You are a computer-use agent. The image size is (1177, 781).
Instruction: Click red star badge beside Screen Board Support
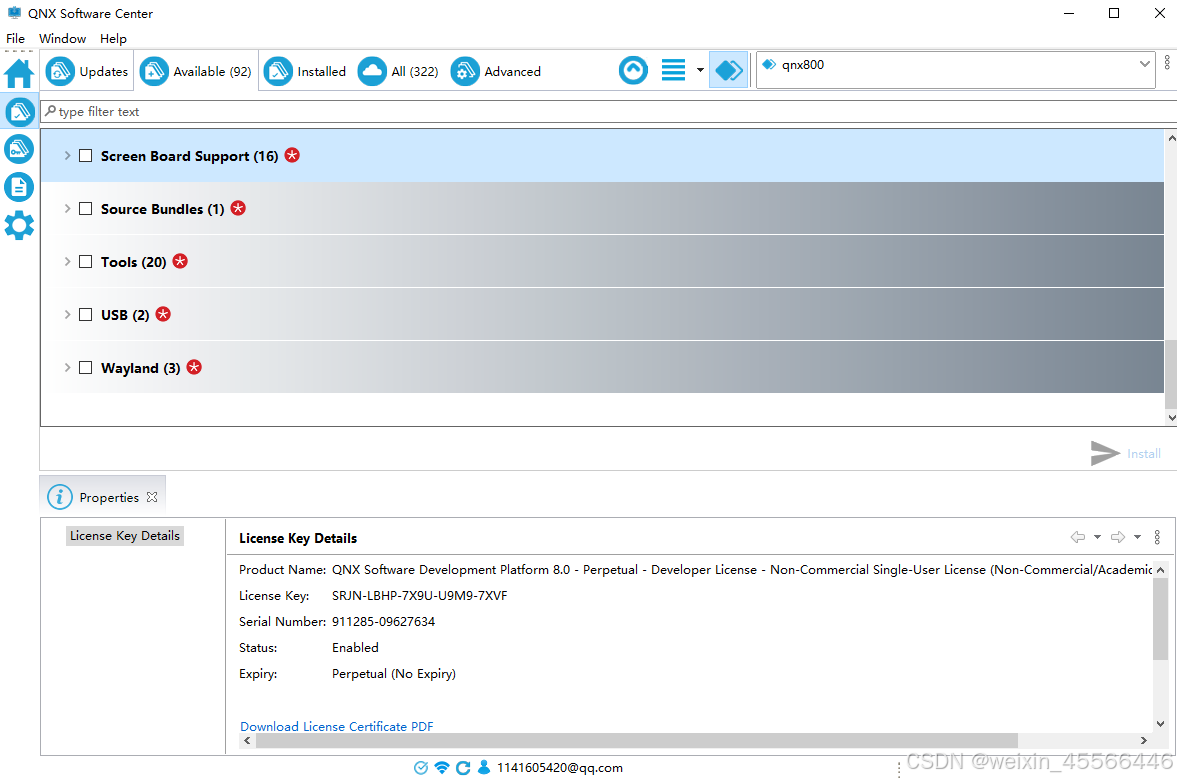292,155
